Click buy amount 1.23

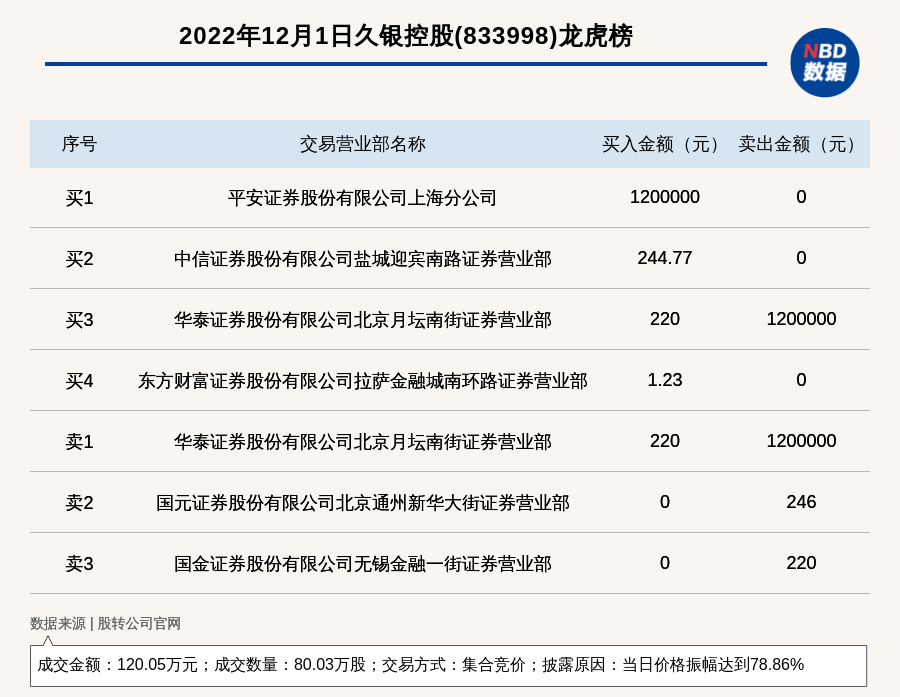[665, 380]
